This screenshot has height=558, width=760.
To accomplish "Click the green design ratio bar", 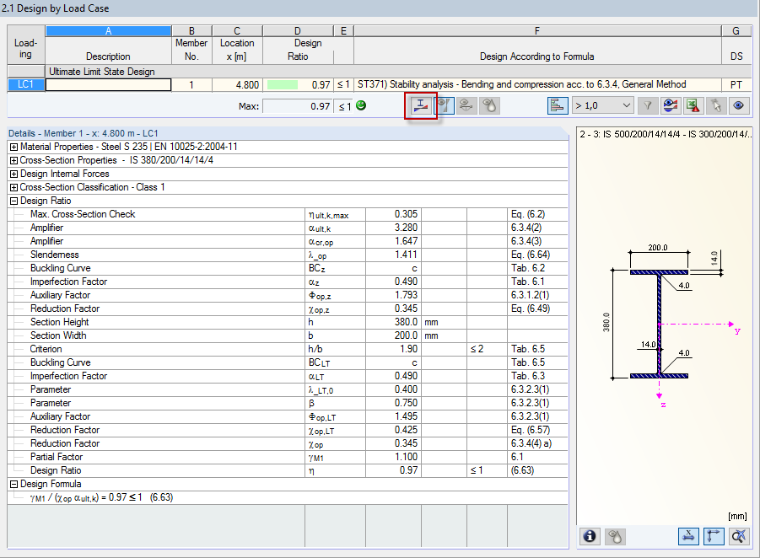I will pos(282,85).
